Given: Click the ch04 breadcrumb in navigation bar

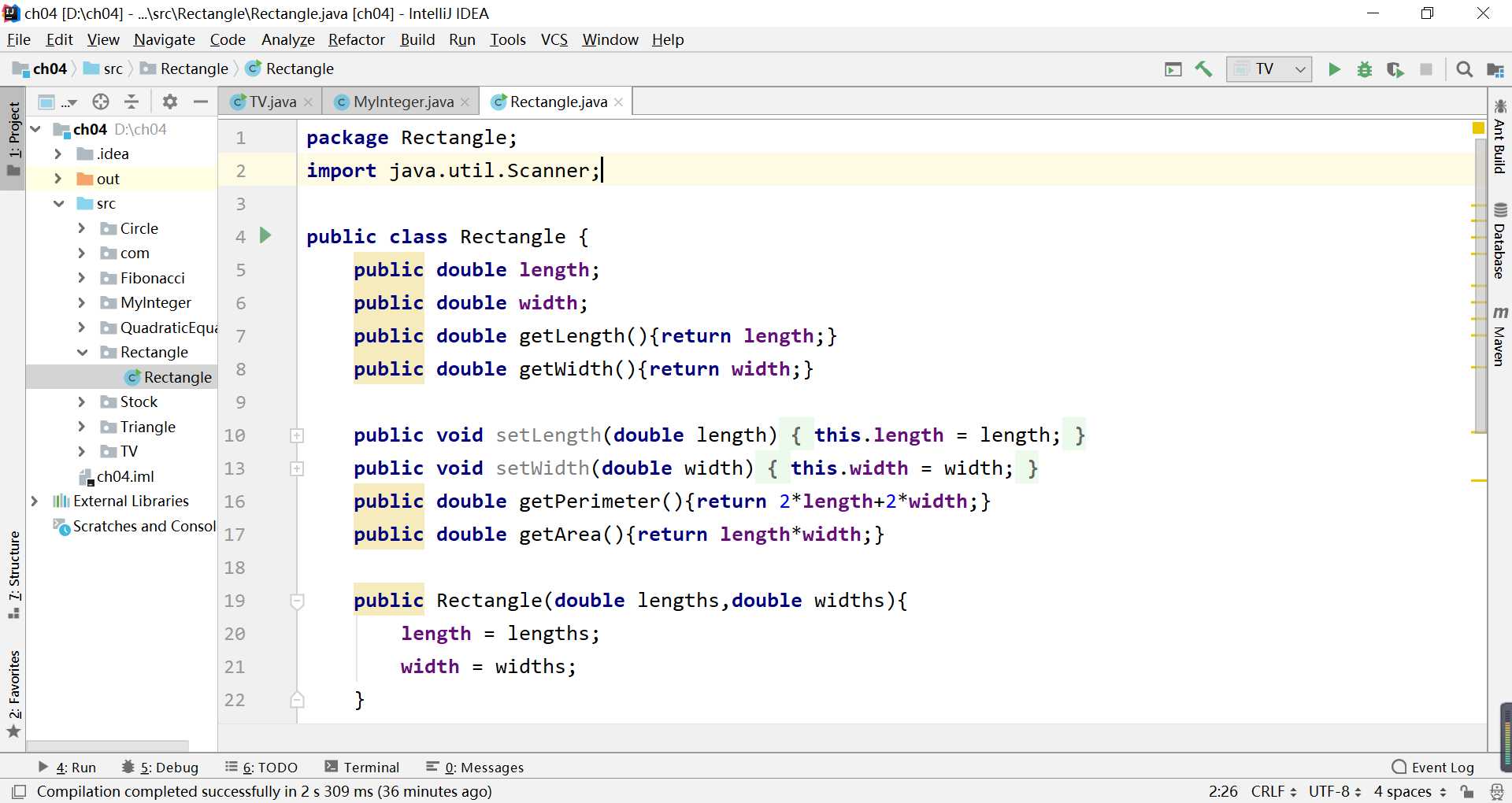Looking at the screenshot, I should [x=40, y=69].
